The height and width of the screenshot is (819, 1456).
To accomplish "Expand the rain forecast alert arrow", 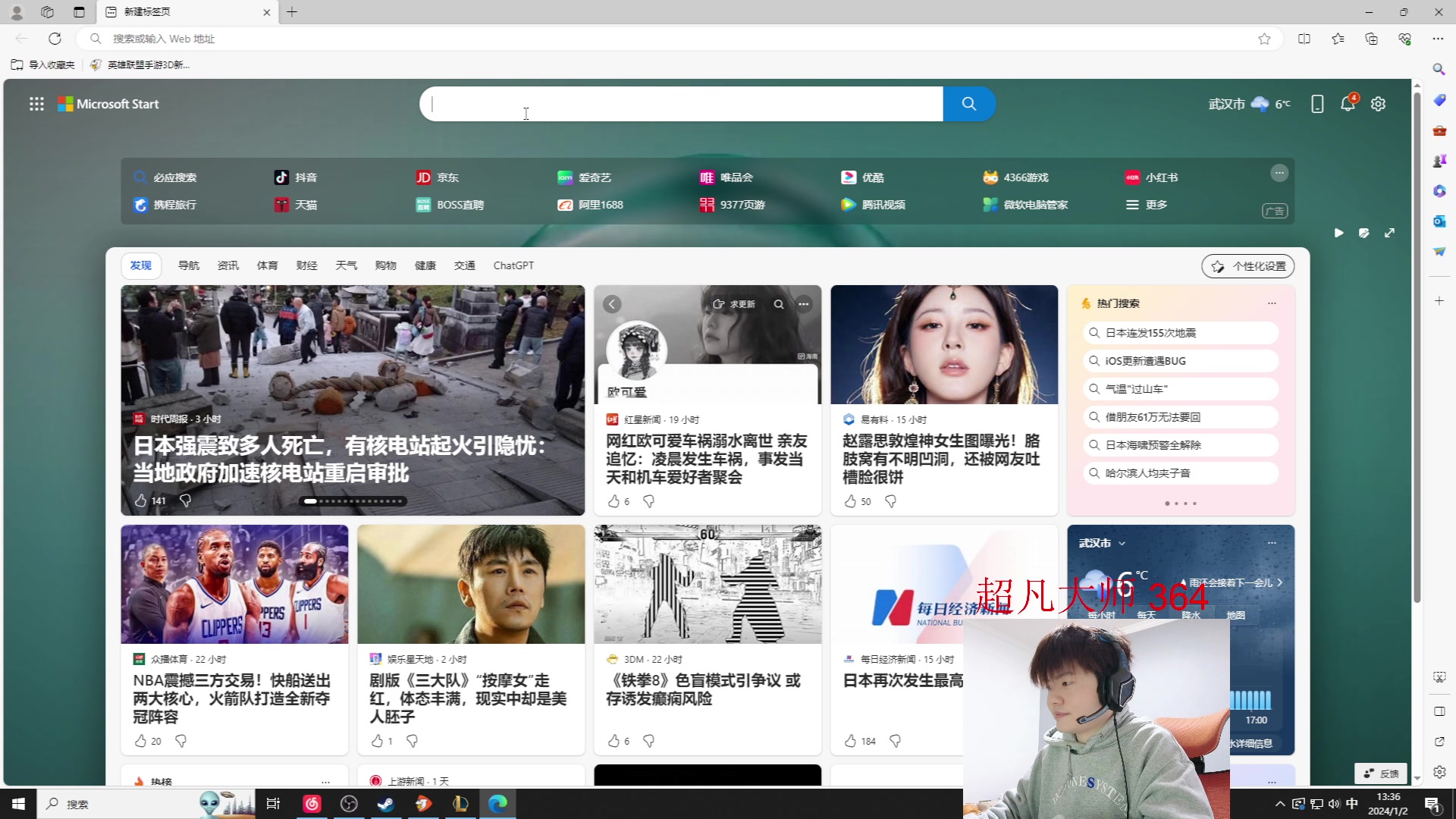I will click(1280, 582).
